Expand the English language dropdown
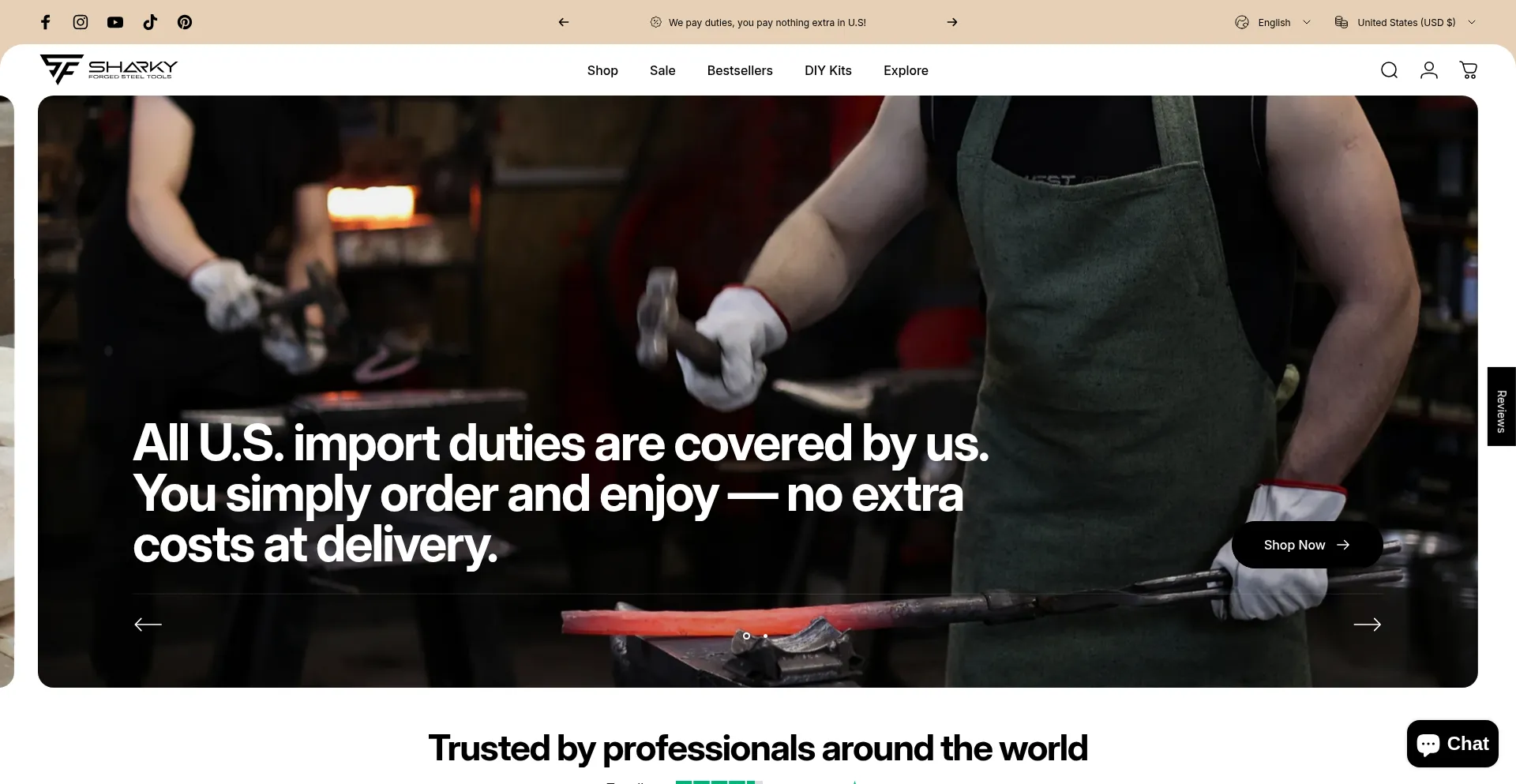This screenshot has height=784, width=1516. pos(1273,22)
